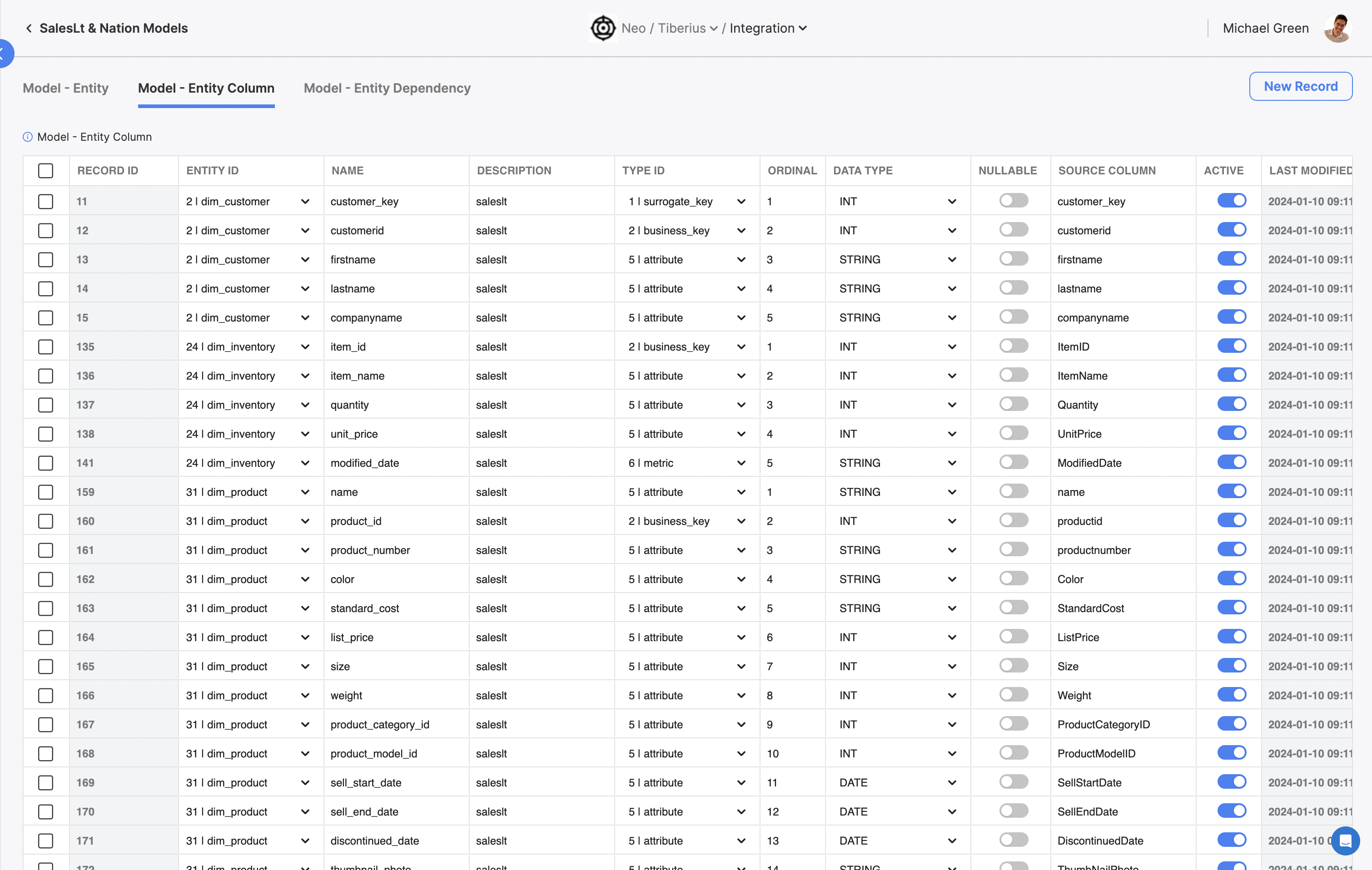This screenshot has height=870, width=1372.
Task: Select the checkbox for record ID 11
Action: pyautogui.click(x=46, y=201)
